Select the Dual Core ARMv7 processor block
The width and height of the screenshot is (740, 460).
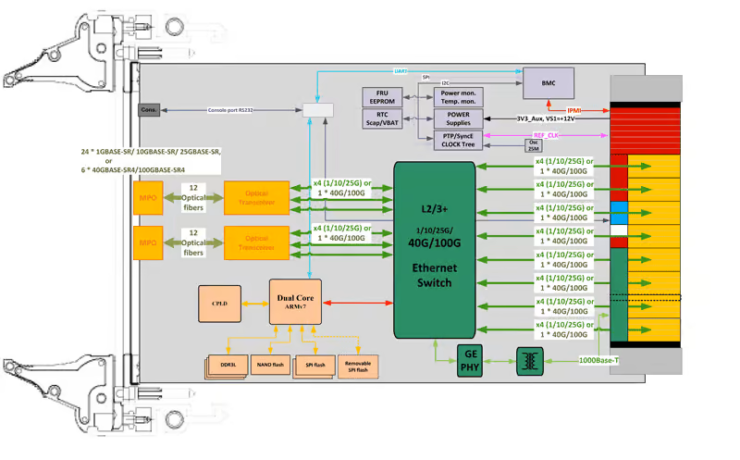(x=295, y=302)
